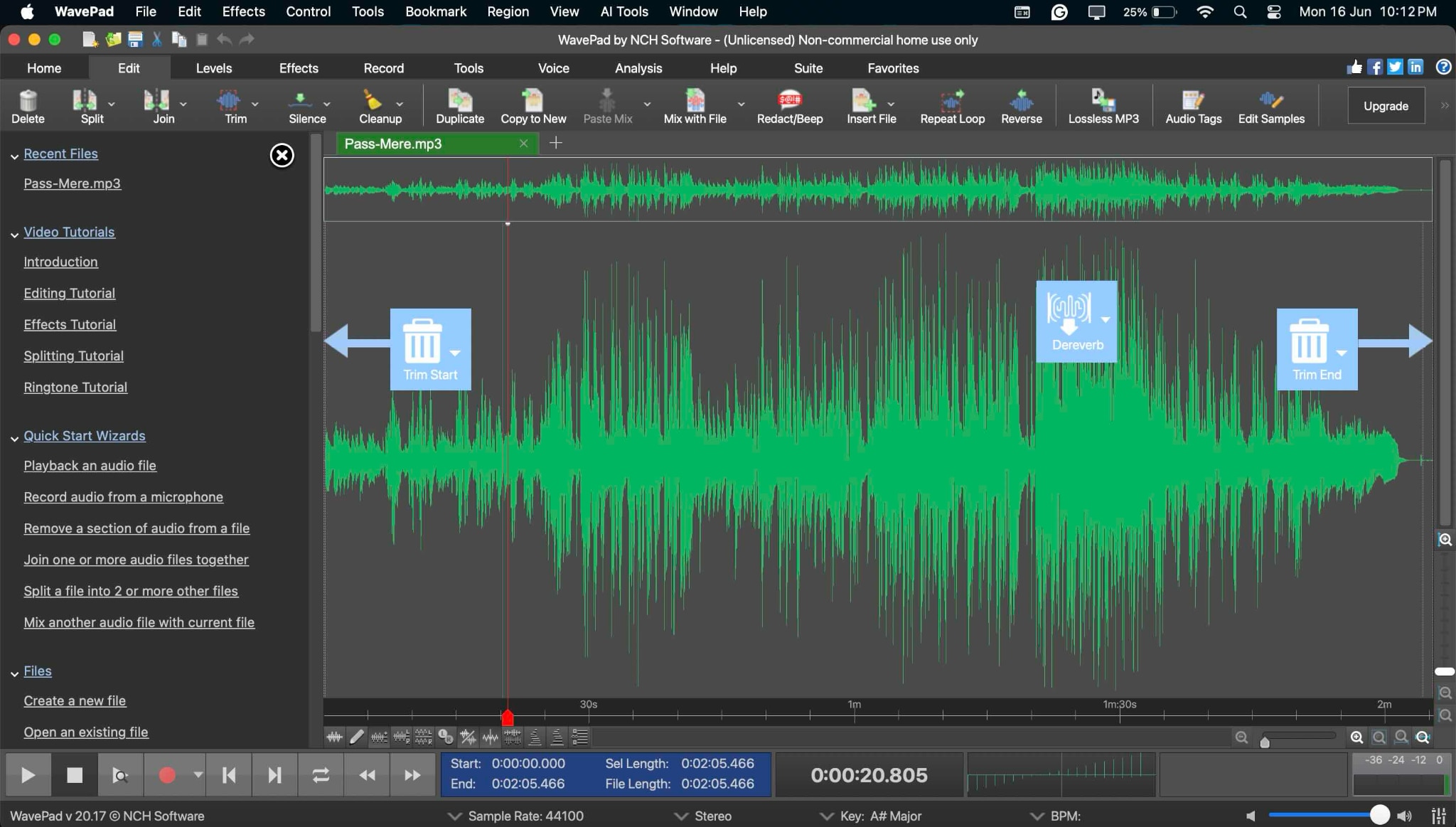The width and height of the screenshot is (1456, 827).
Task: Open Pass-Mere.mp3 from recent files
Action: [72, 183]
